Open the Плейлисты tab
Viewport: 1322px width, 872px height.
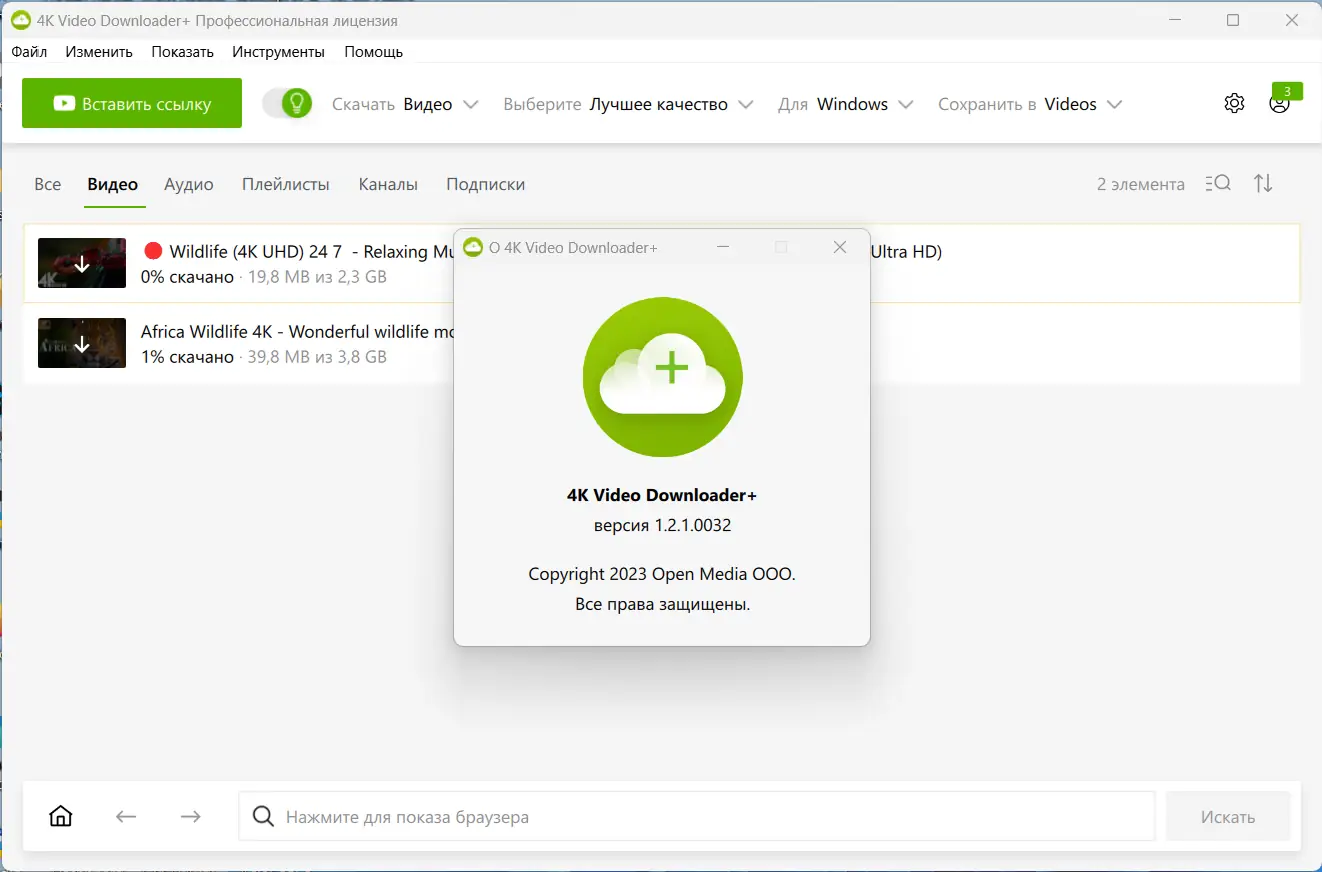286,184
